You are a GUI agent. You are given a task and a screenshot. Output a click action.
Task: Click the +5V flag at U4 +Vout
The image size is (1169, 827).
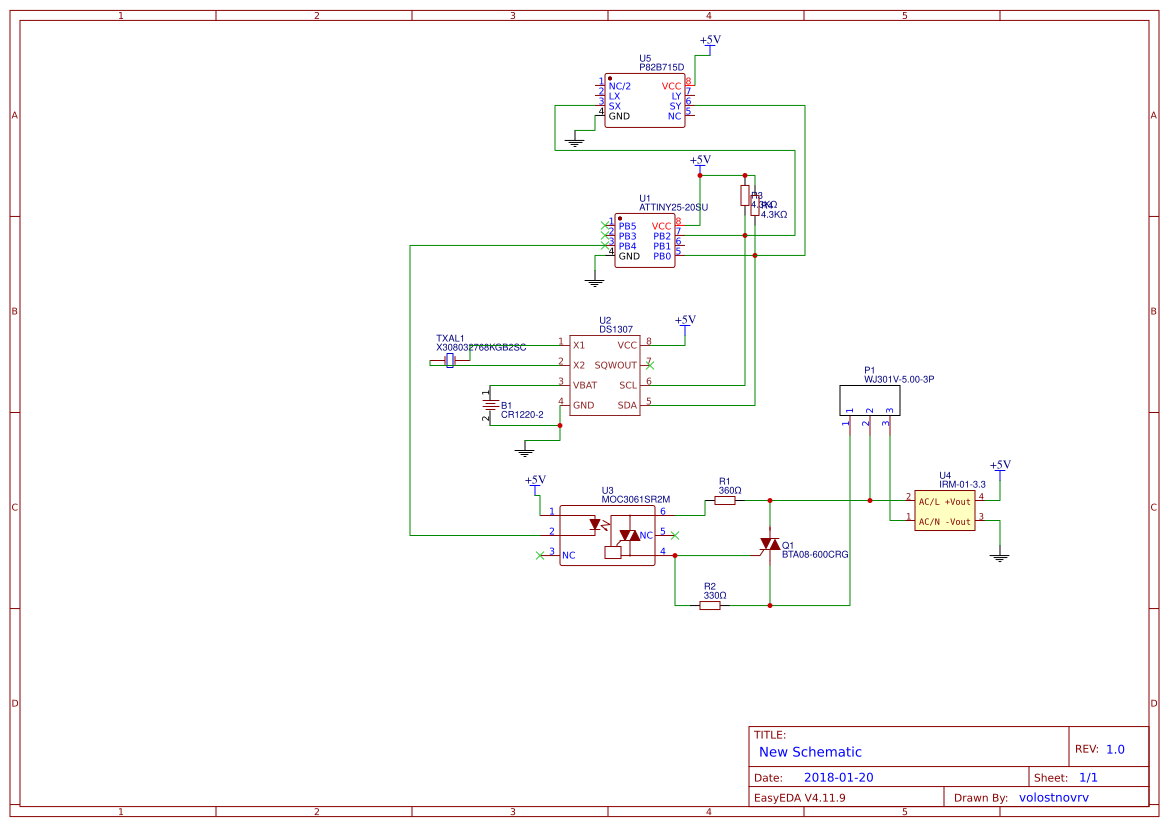point(1000,469)
